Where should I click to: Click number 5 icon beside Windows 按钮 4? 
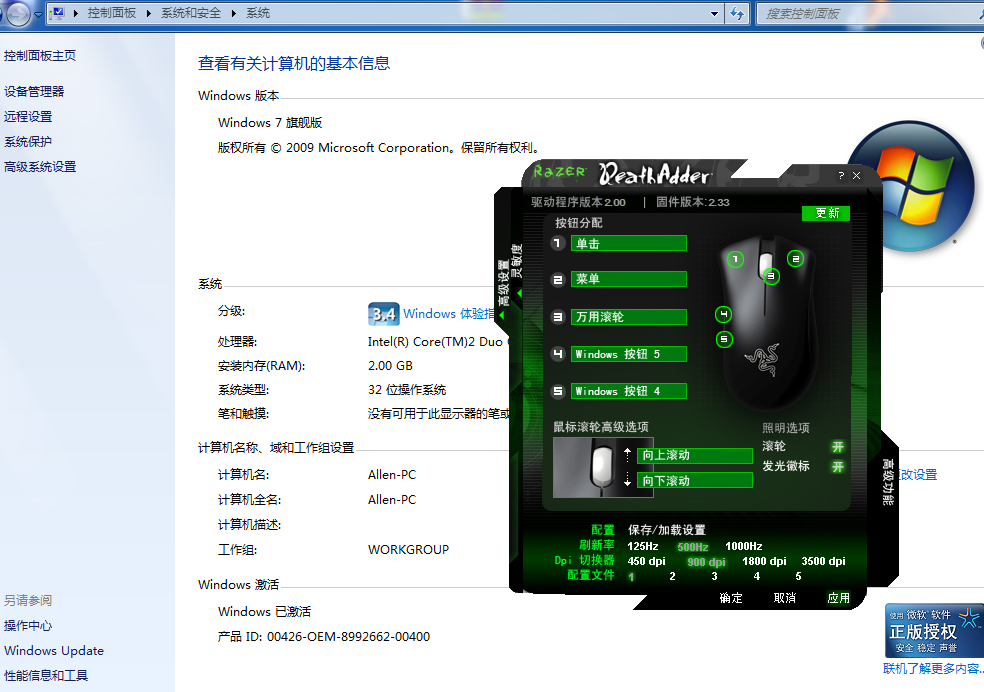pos(558,391)
